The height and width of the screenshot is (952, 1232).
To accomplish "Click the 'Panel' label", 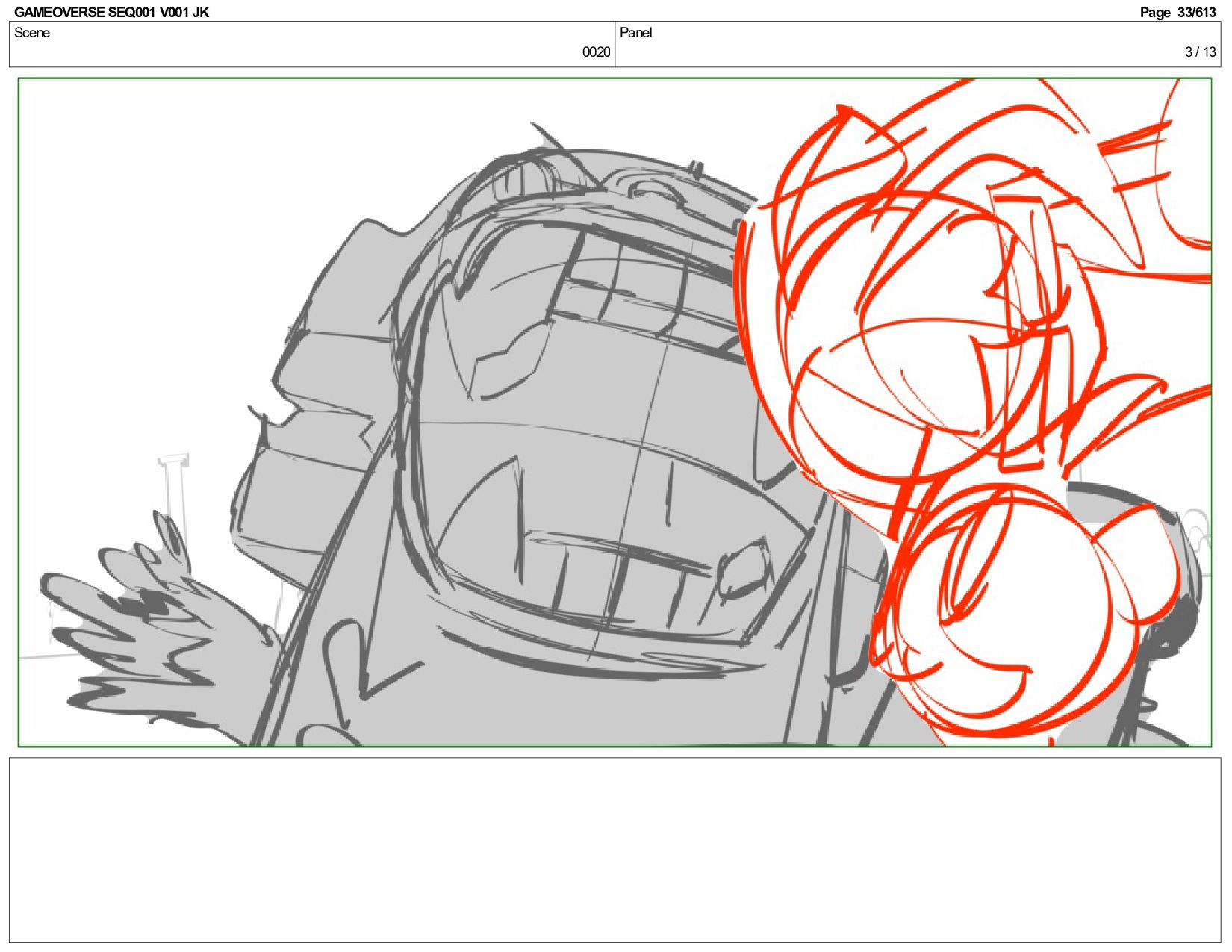I will [x=636, y=33].
